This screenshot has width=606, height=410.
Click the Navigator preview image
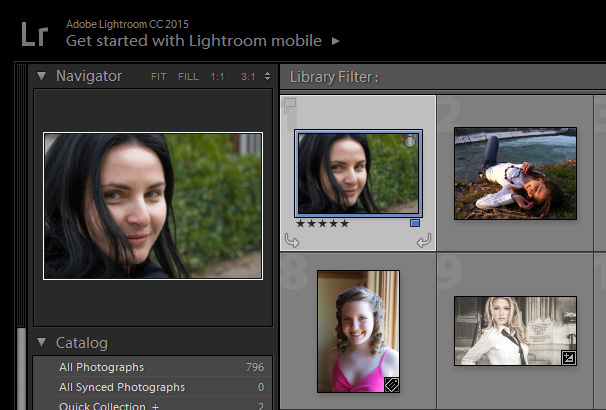click(x=153, y=206)
